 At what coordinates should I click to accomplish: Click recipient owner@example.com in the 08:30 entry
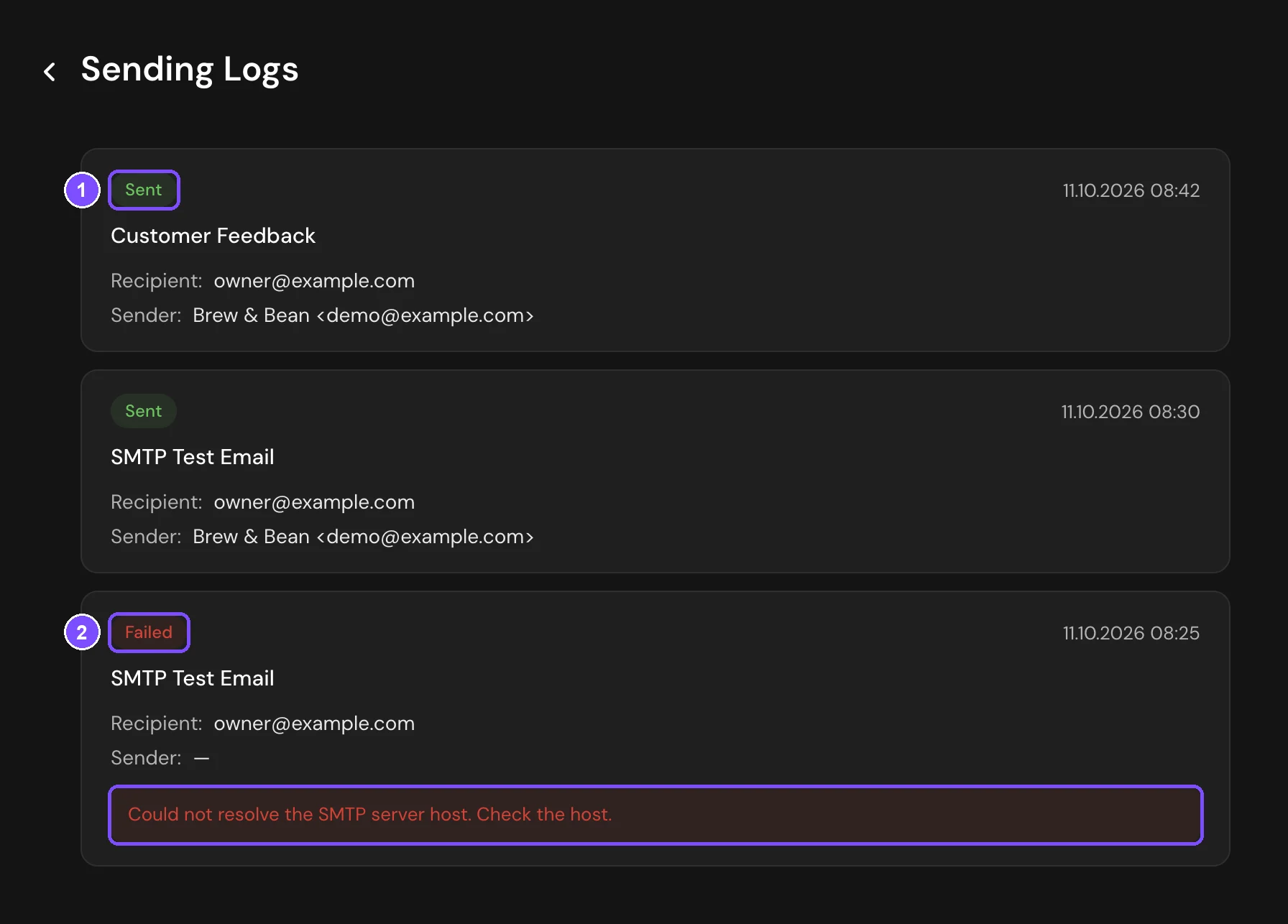(314, 502)
